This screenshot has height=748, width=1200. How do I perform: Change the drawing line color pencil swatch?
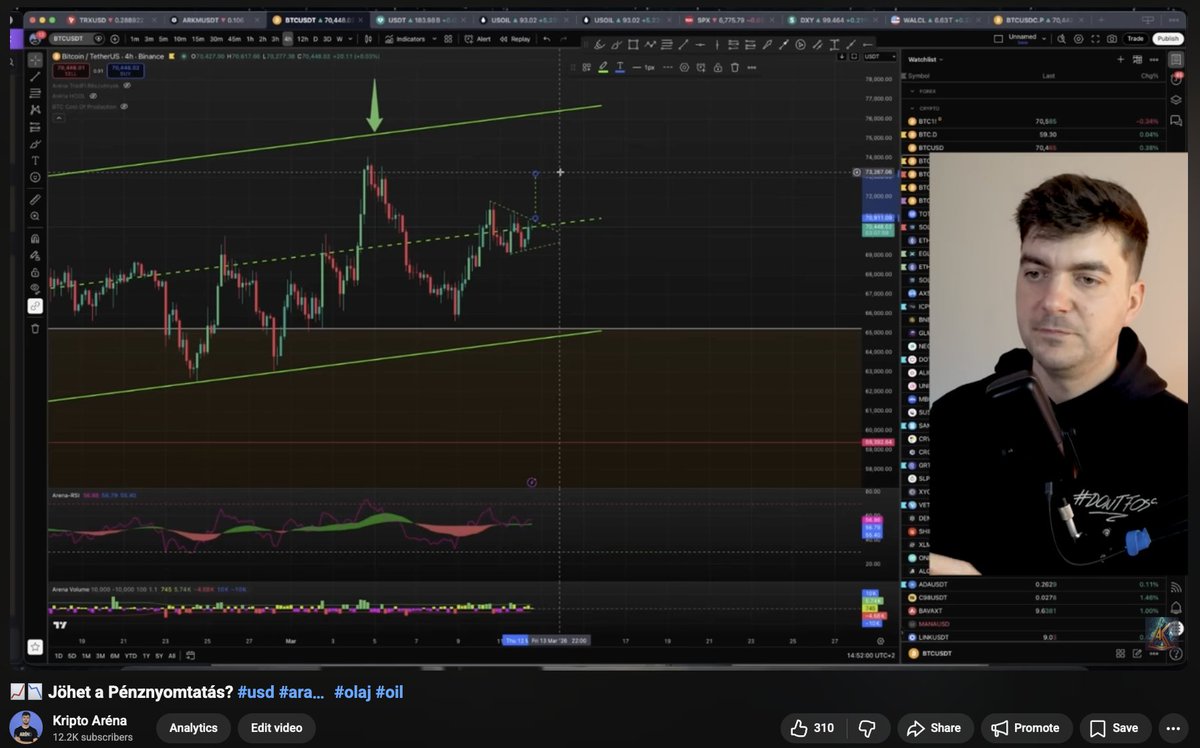[x=603, y=67]
